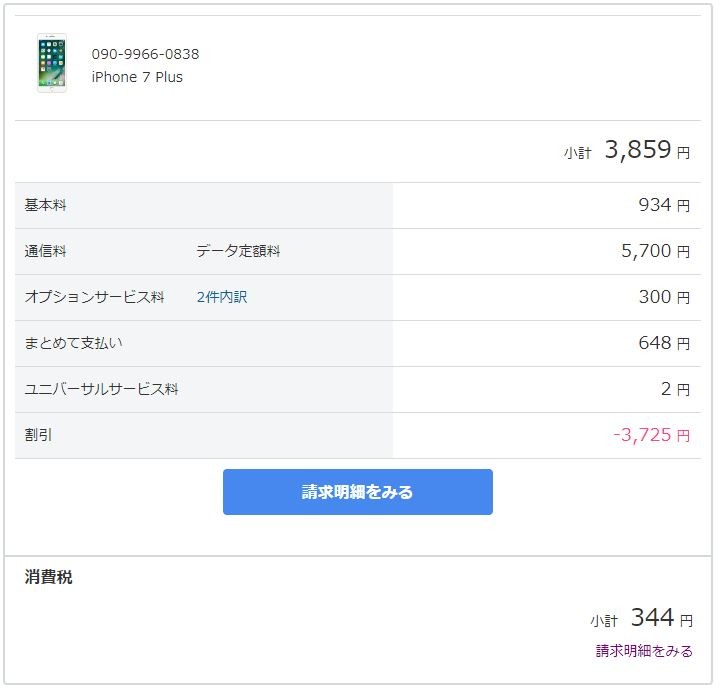The width and height of the screenshot is (719, 691).
Task: Click the ユニバーサルサービス料 row label
Action: [101, 389]
